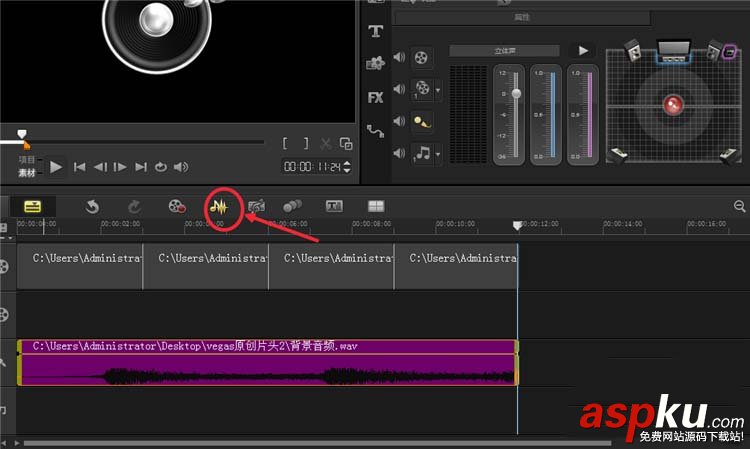
Task: Click the purple subwoofer channel slider
Action: 589,115
